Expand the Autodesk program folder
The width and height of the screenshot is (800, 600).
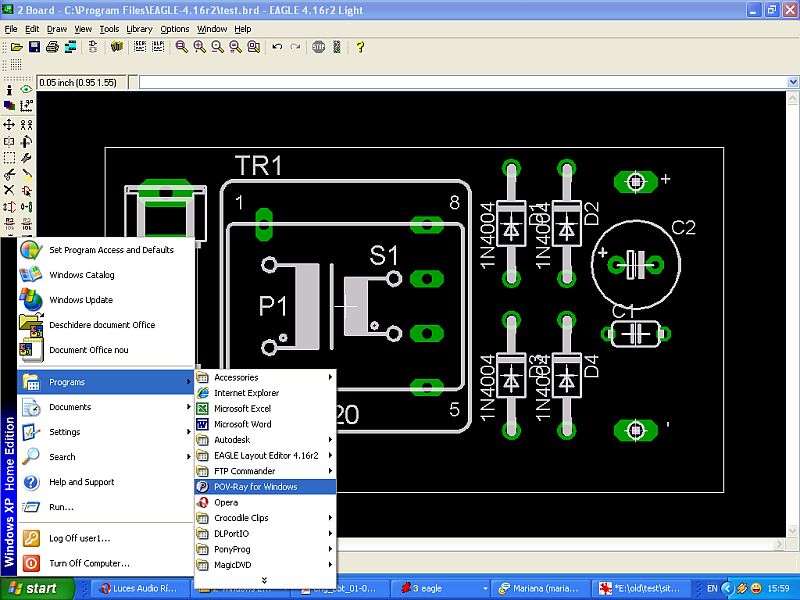click(x=265, y=440)
